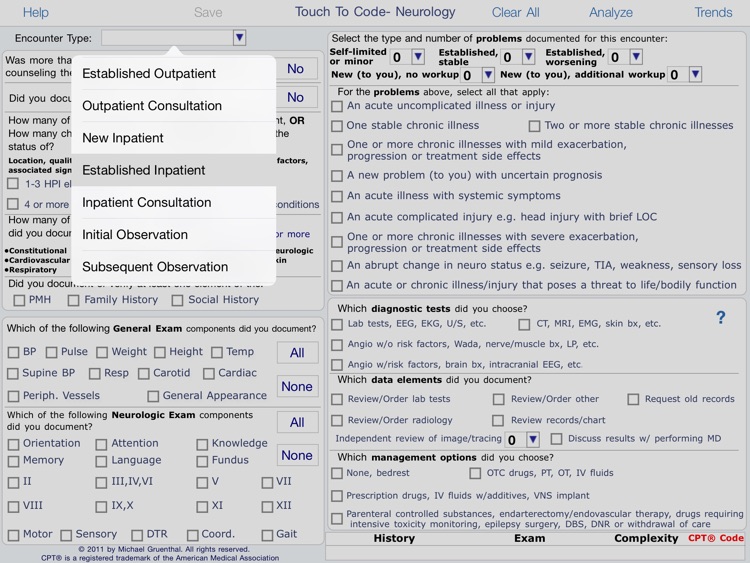
Task: Tap All for General Exam components
Action: click(x=298, y=353)
